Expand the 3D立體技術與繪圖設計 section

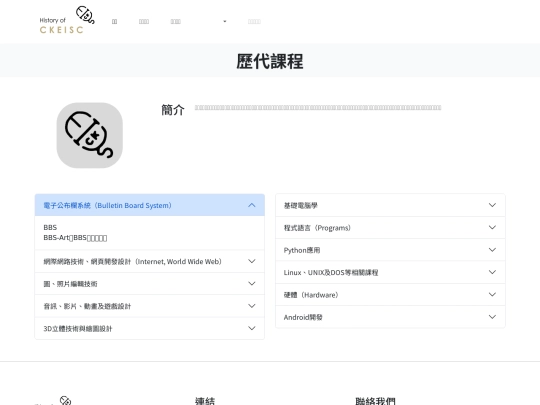[x=150, y=329]
